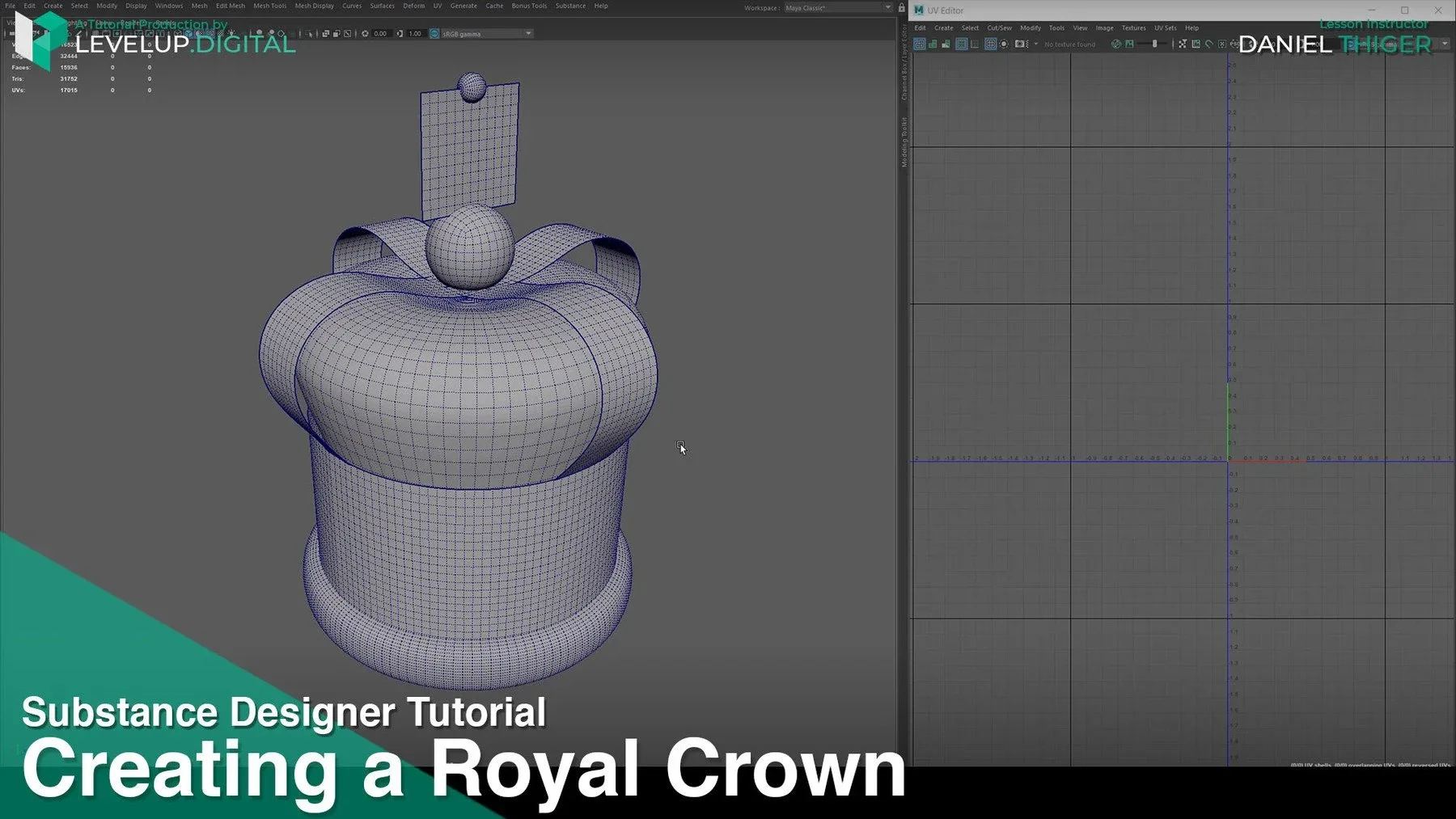Open the Mesh Display menu
Image resolution: width=1456 pixels, height=819 pixels.
point(315,6)
